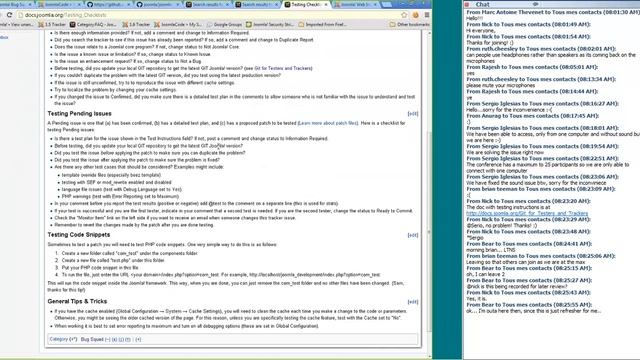Screen dimensions: 640x360
Task: Click the Testing Pending Issues heading
Action: pyautogui.click(x=80, y=113)
